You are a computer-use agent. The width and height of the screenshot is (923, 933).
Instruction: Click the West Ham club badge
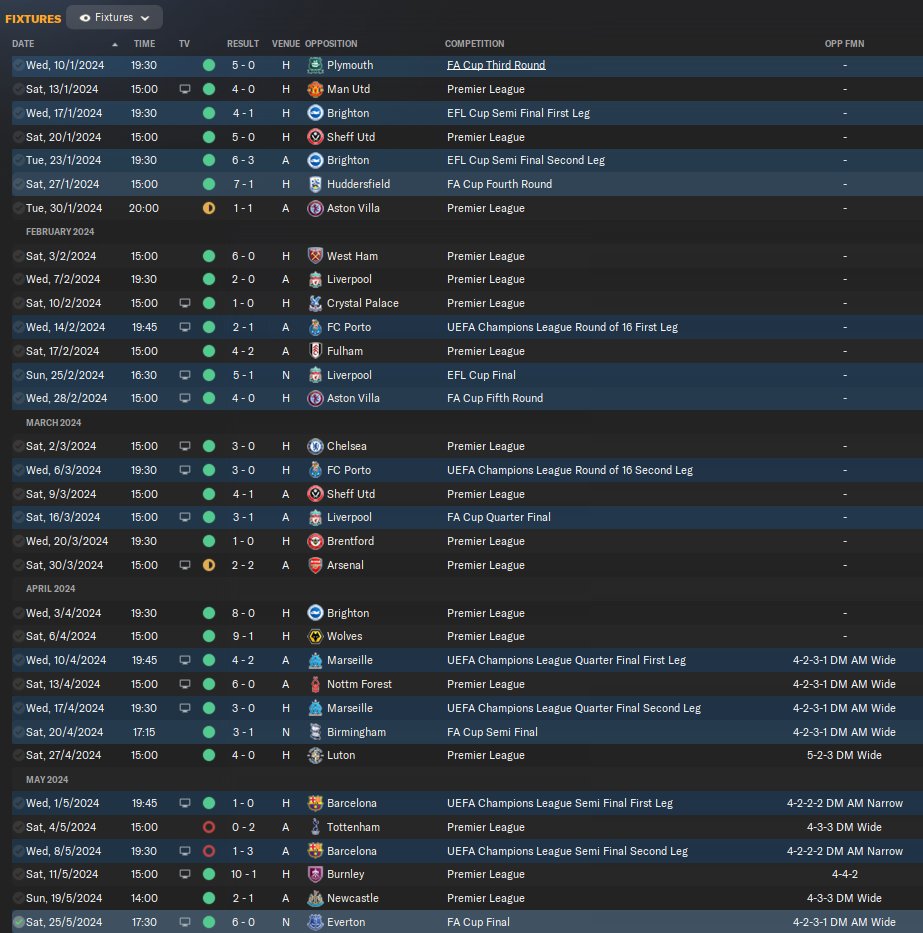click(315, 256)
